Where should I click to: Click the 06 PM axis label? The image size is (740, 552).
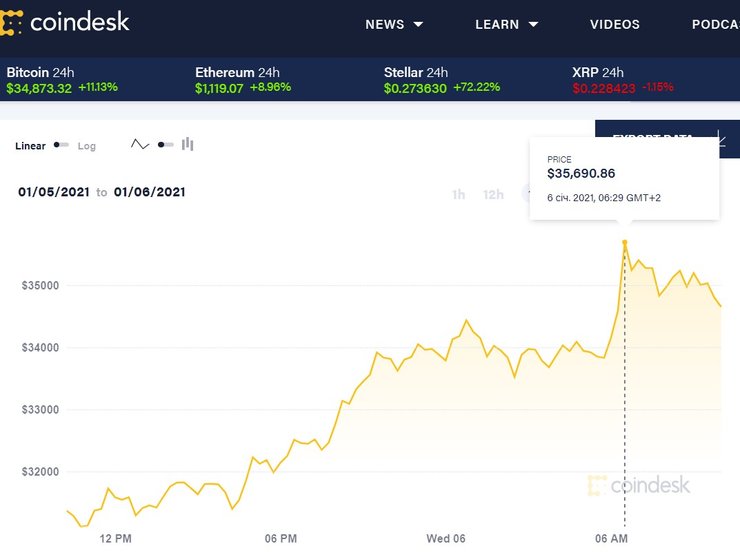[x=281, y=538]
